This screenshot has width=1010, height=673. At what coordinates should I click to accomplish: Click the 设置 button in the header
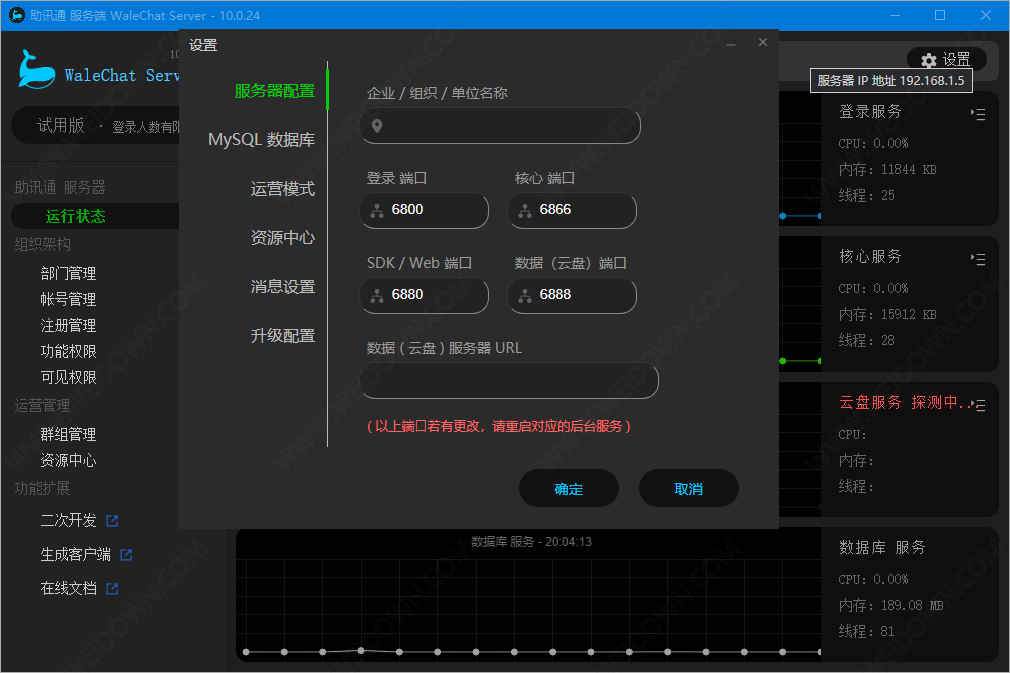(x=947, y=60)
